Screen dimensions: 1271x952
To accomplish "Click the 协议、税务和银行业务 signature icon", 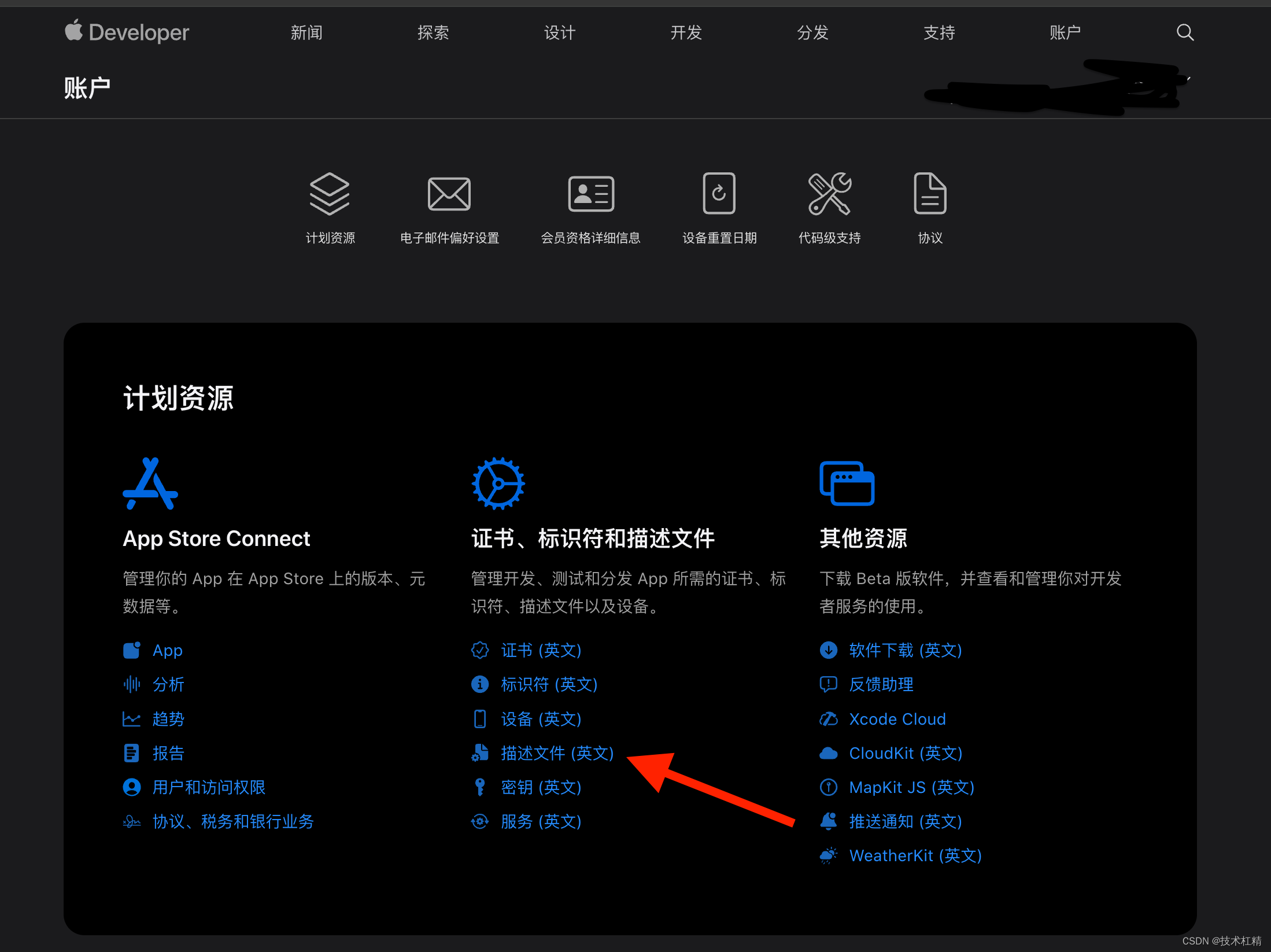I will tap(132, 821).
